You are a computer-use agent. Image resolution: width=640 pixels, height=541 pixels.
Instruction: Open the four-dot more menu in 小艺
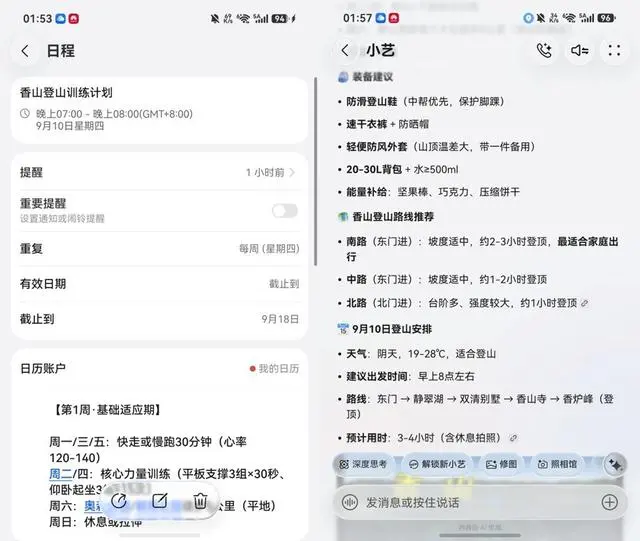[x=614, y=51]
